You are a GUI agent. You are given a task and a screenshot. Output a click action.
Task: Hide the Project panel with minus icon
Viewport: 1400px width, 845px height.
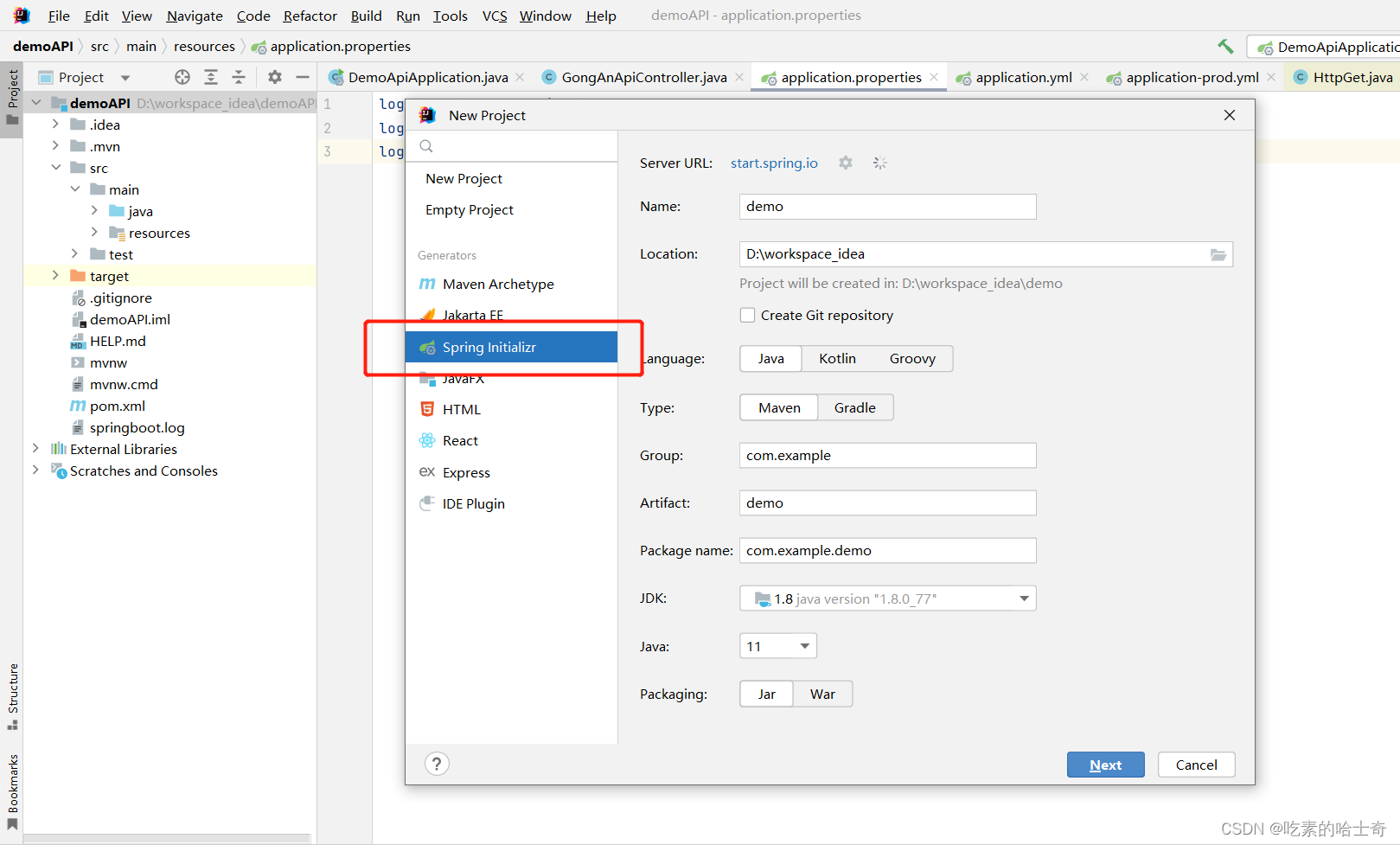pyautogui.click(x=303, y=77)
